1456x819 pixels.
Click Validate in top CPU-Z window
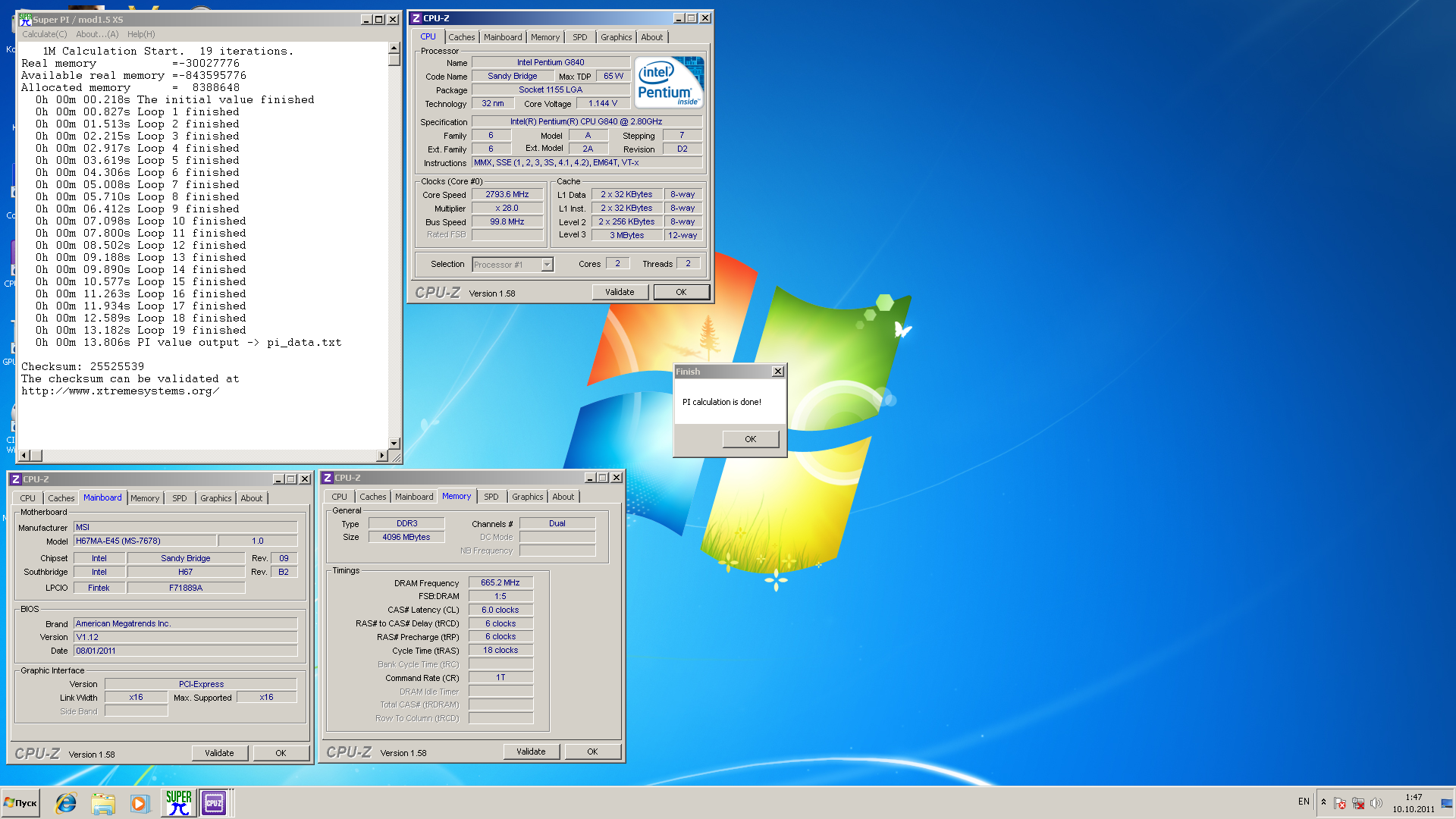(x=620, y=292)
